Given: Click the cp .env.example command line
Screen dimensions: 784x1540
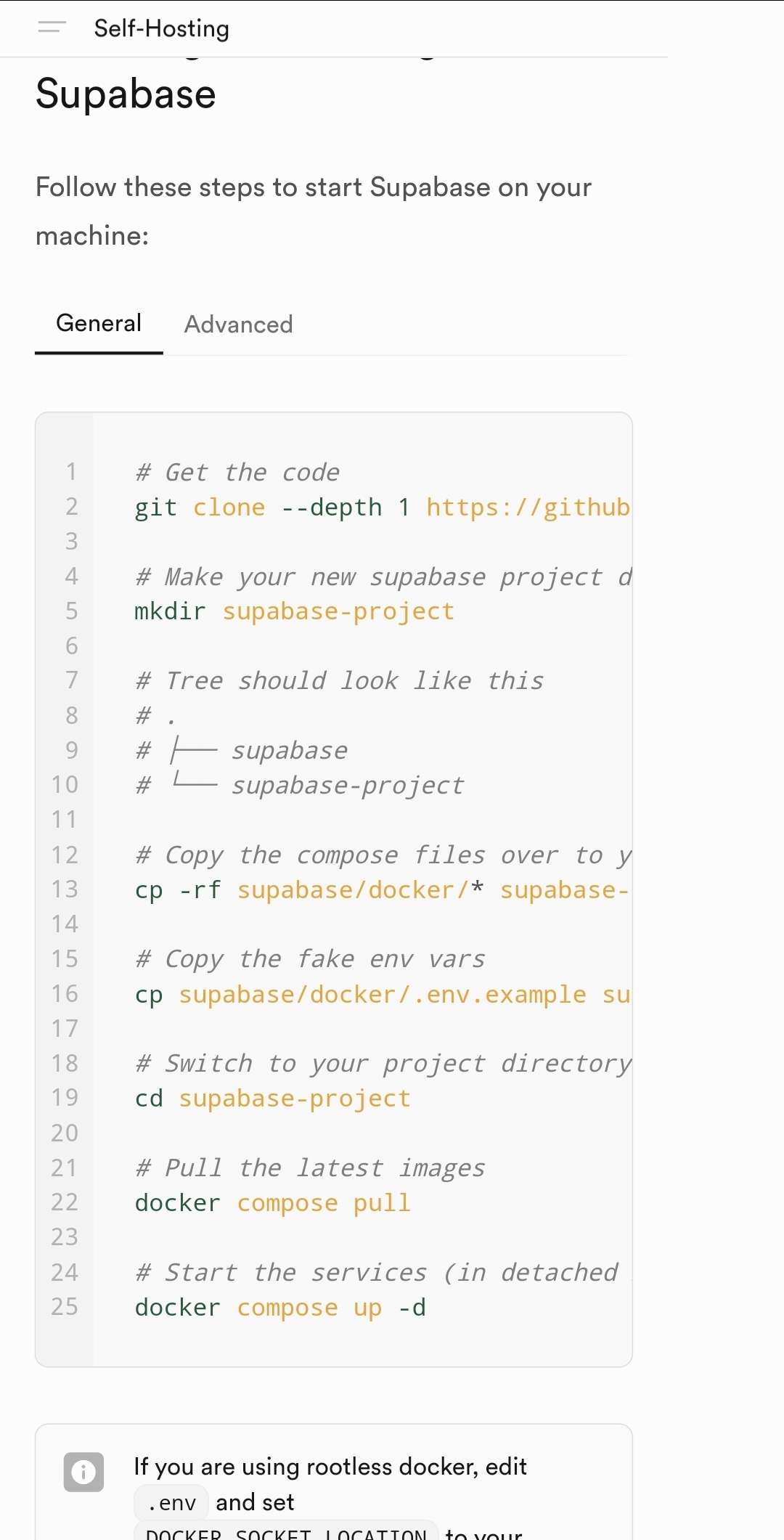Looking at the screenshot, I should (381, 995).
